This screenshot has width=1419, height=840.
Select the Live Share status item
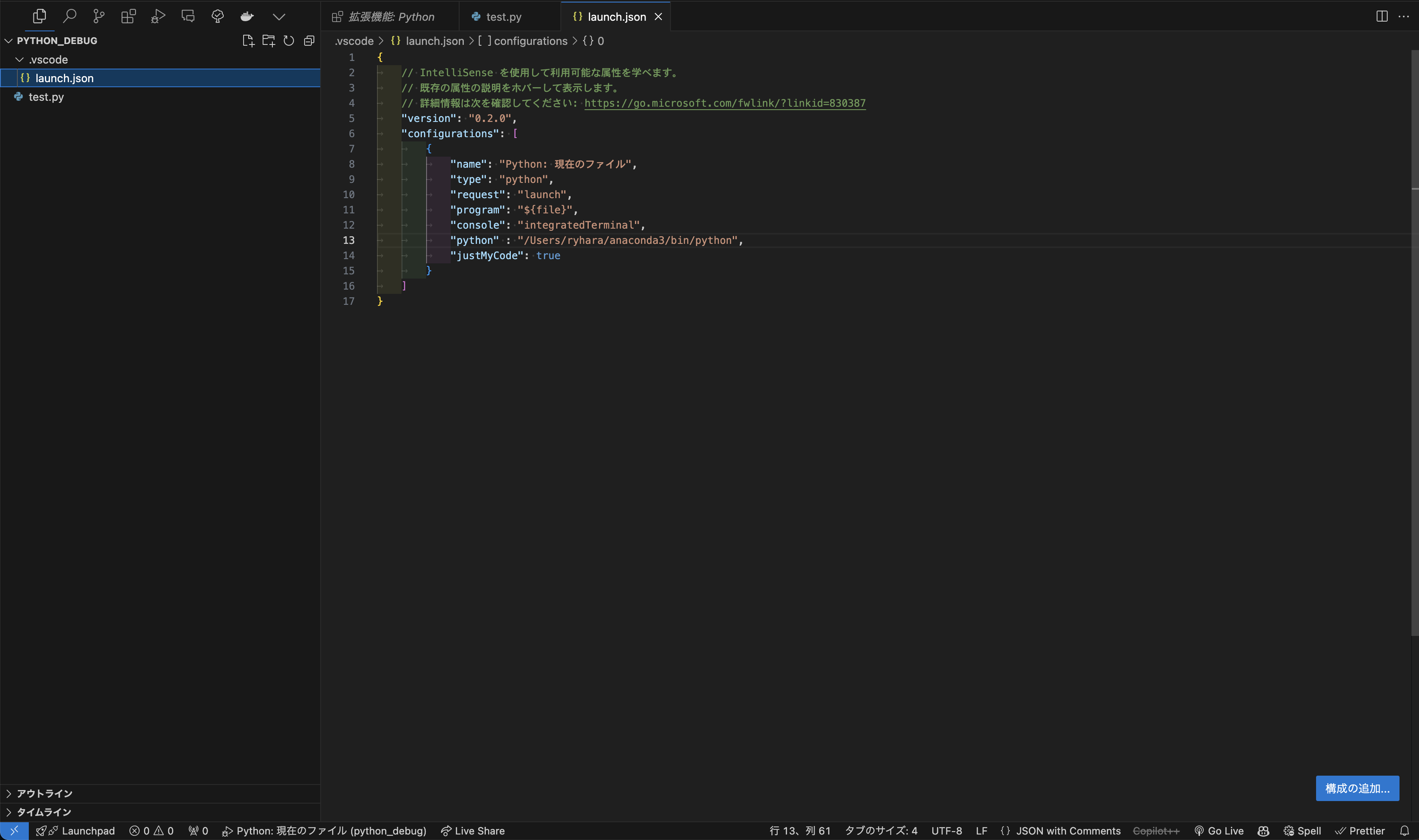(474, 830)
